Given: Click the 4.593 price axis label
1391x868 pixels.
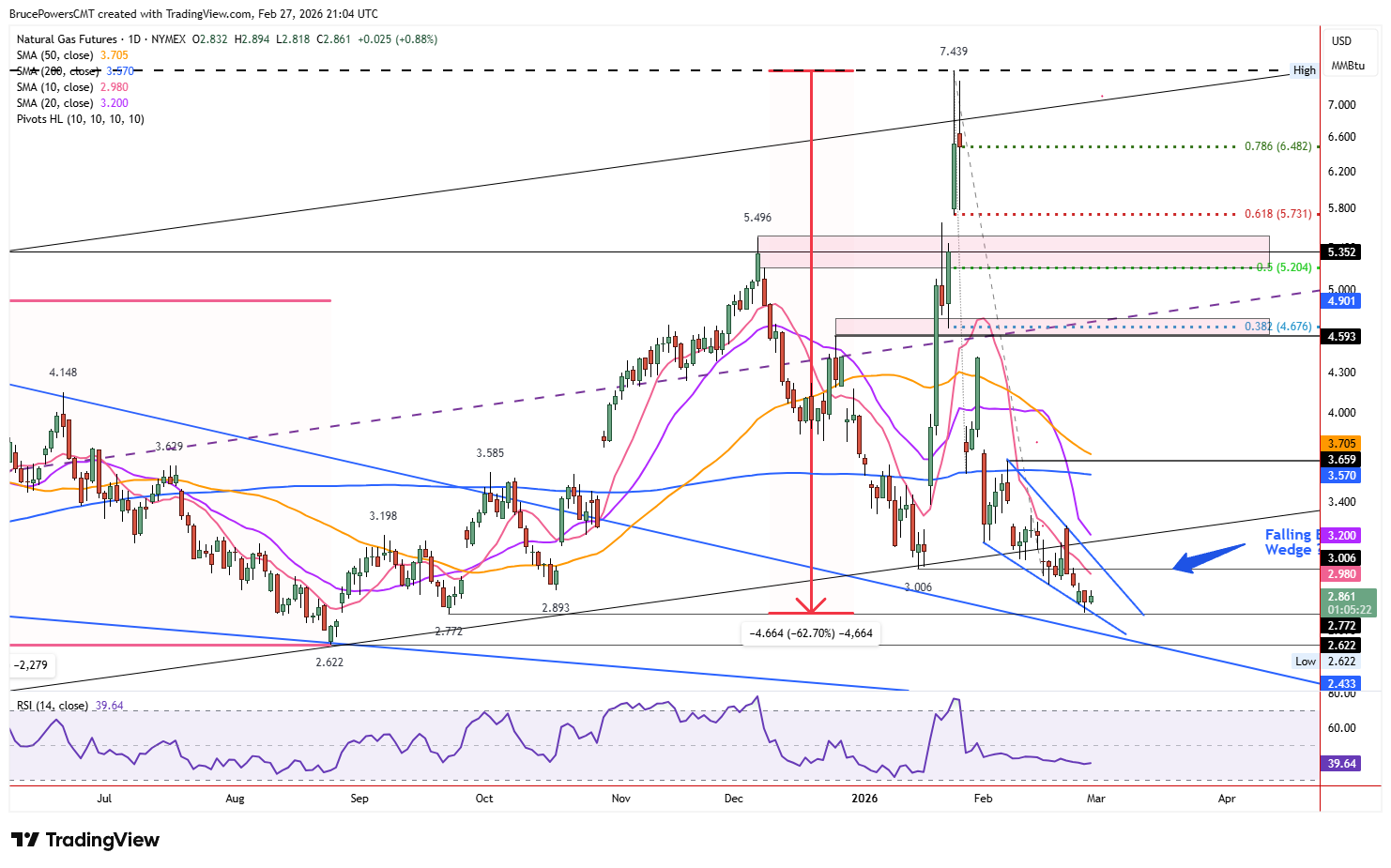Looking at the screenshot, I should pyautogui.click(x=1341, y=336).
